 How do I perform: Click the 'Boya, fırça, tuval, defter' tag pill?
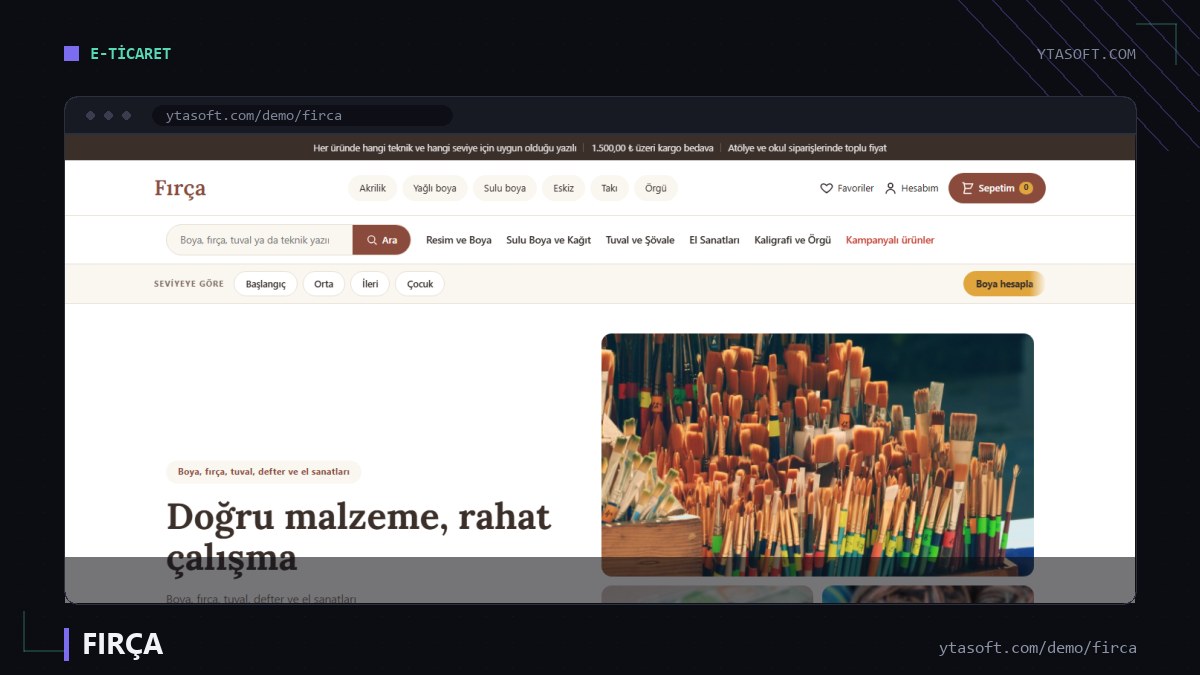click(264, 472)
